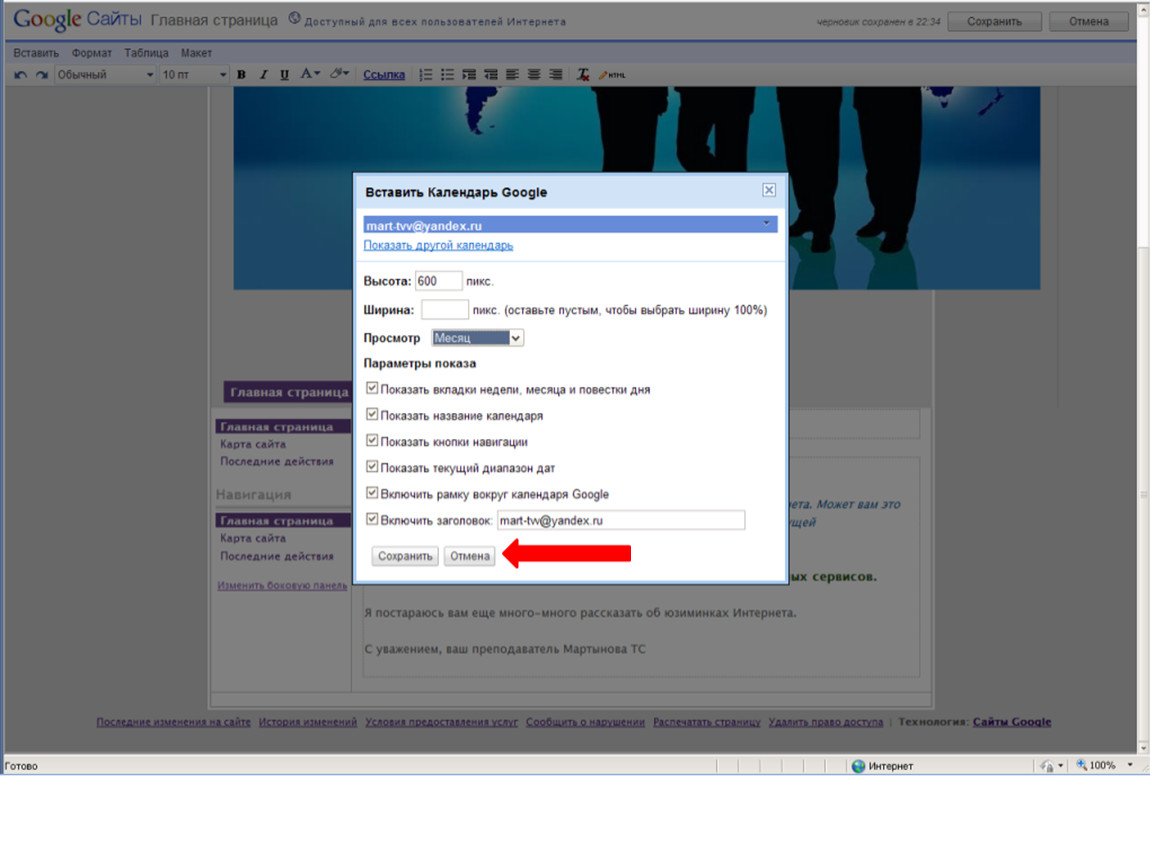1150x864 pixels.
Task: Open the 'Вставить' menu
Action: pos(36,53)
